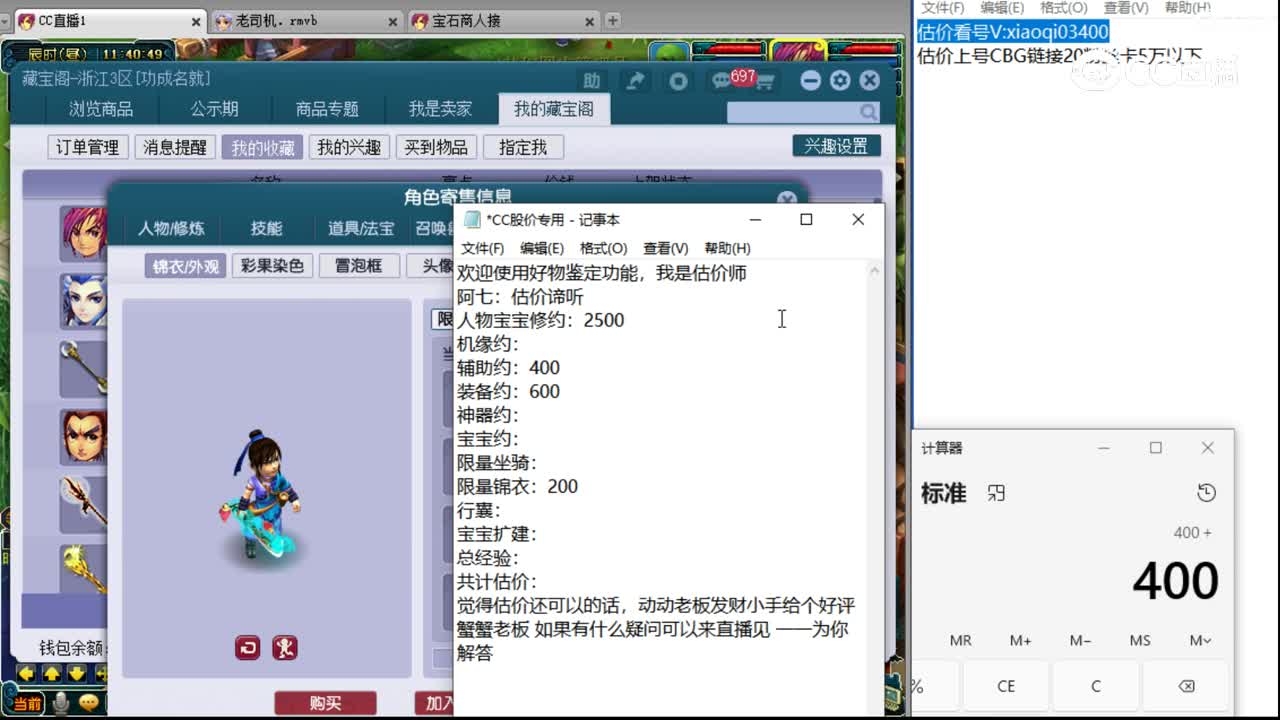Screen dimensions: 1280x720
Task: Click the 订单管理 button
Action: coord(87,147)
